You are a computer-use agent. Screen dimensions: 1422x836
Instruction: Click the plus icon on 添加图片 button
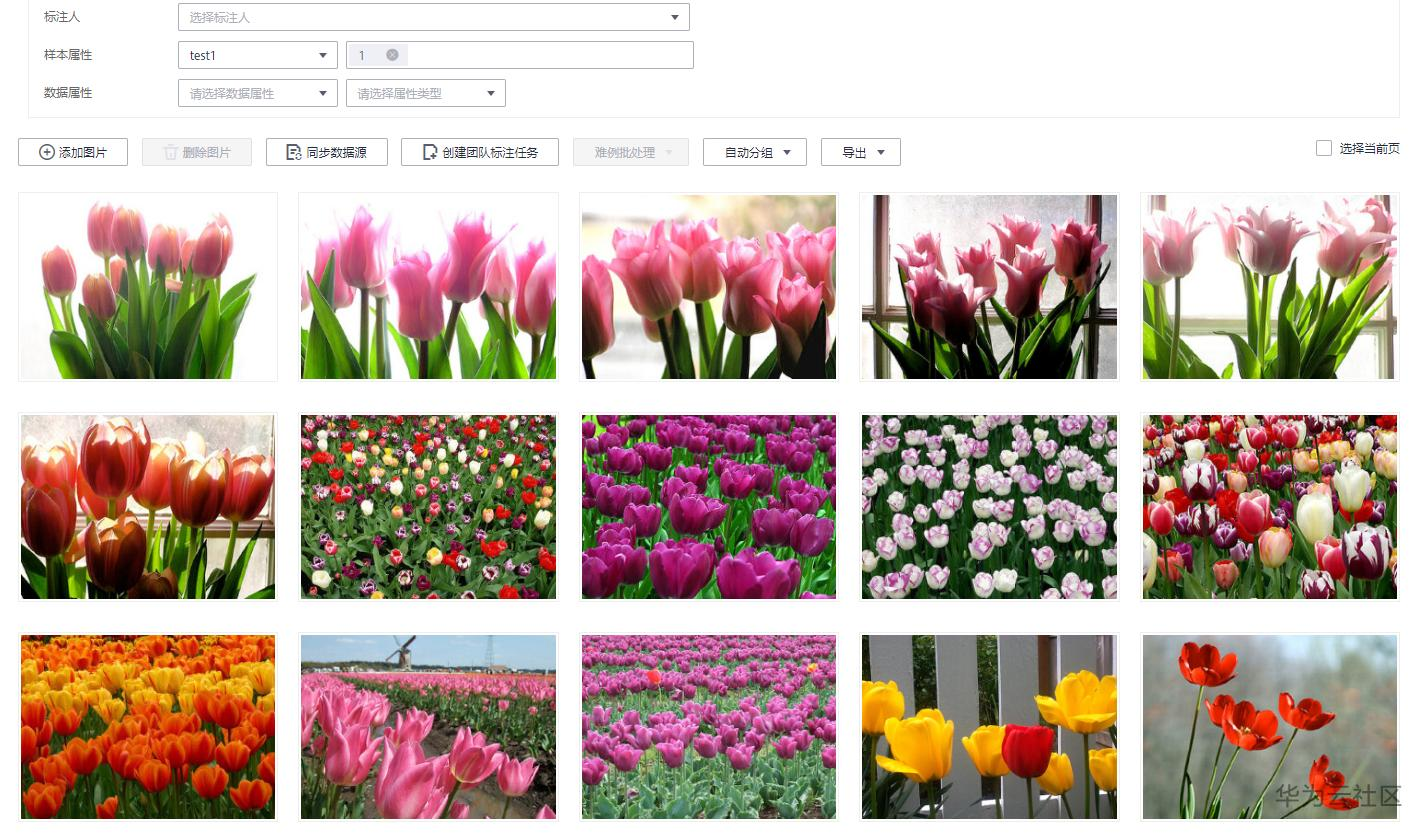[x=46, y=152]
